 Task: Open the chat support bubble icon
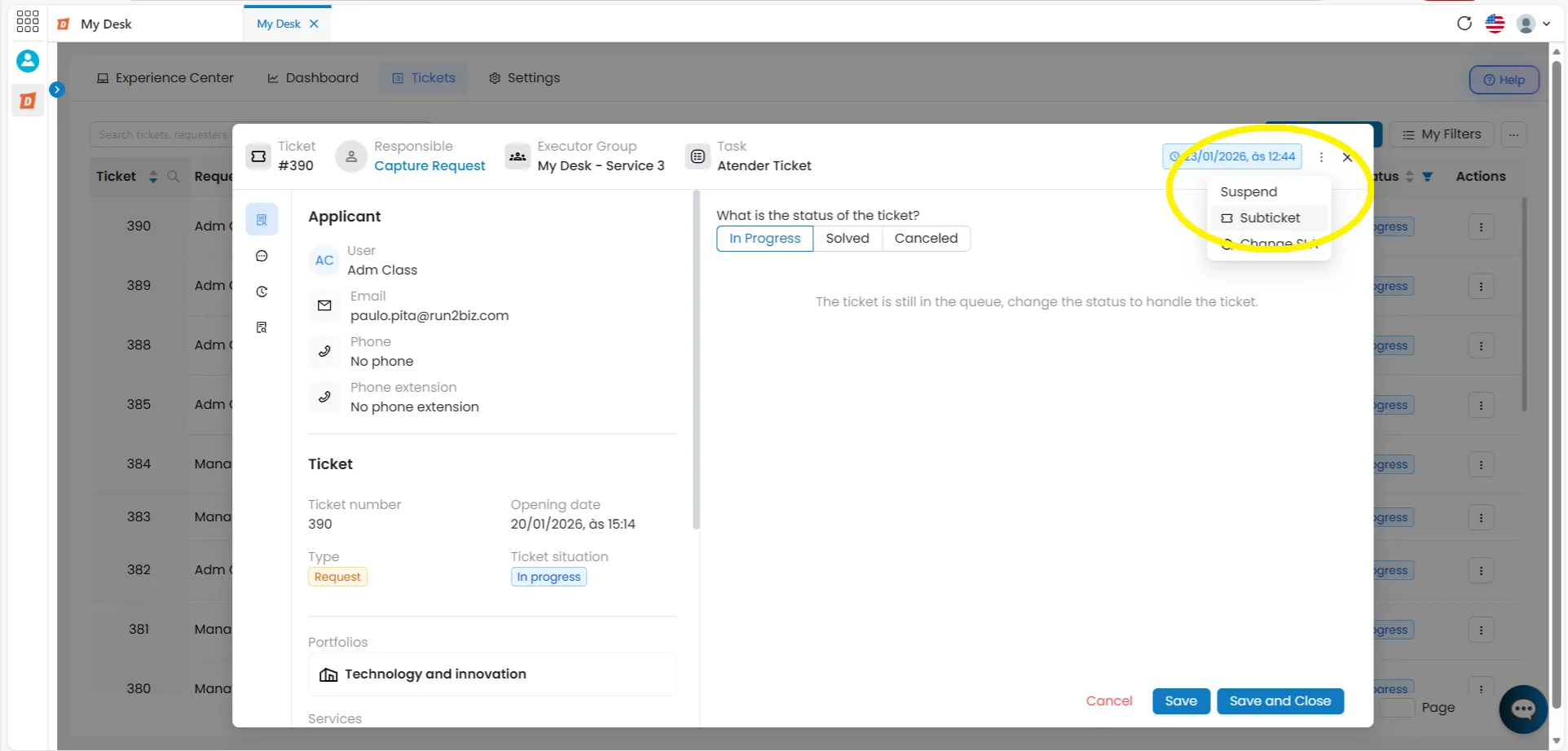point(1523,709)
